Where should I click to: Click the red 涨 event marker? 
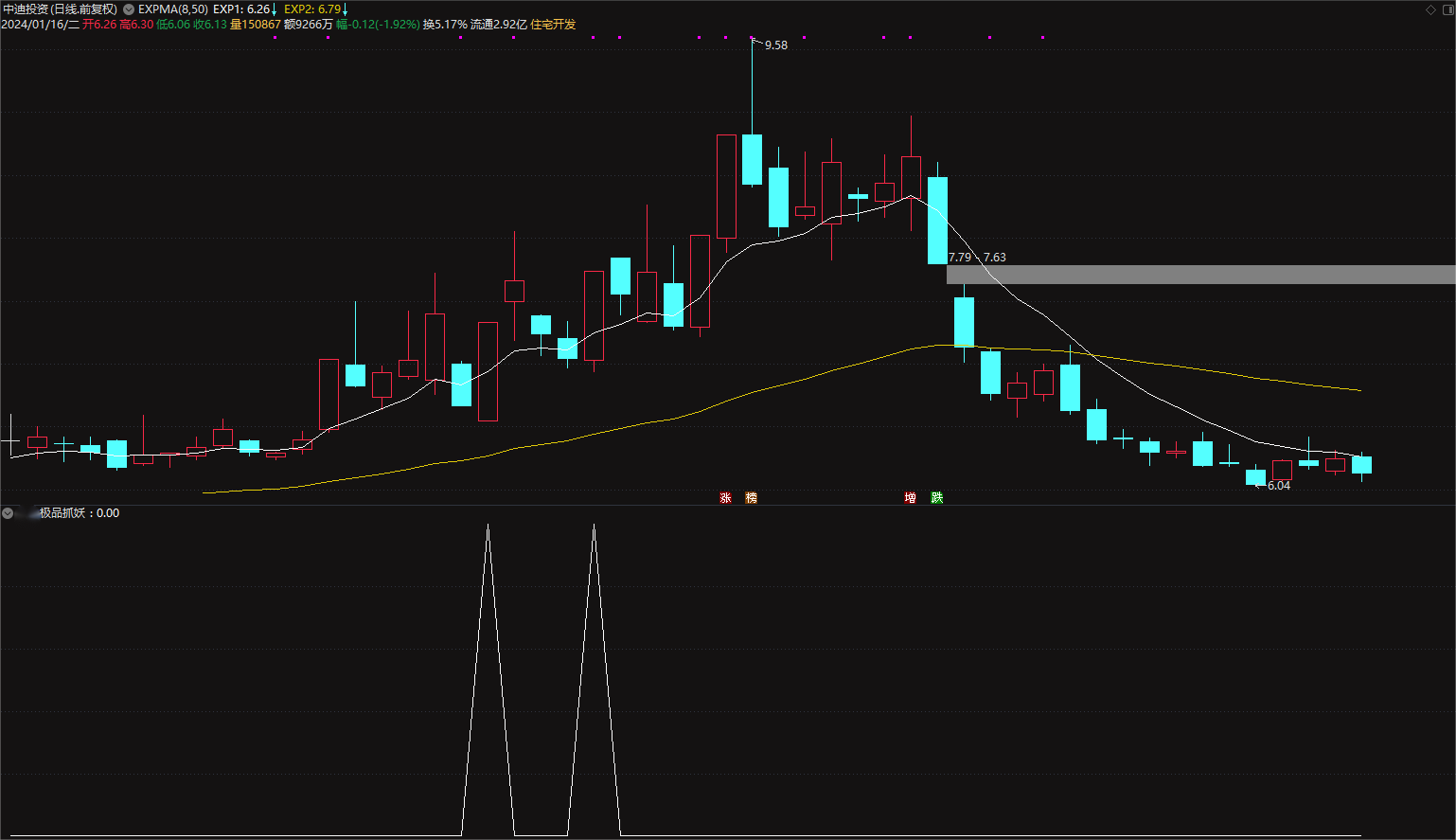pyautogui.click(x=725, y=498)
